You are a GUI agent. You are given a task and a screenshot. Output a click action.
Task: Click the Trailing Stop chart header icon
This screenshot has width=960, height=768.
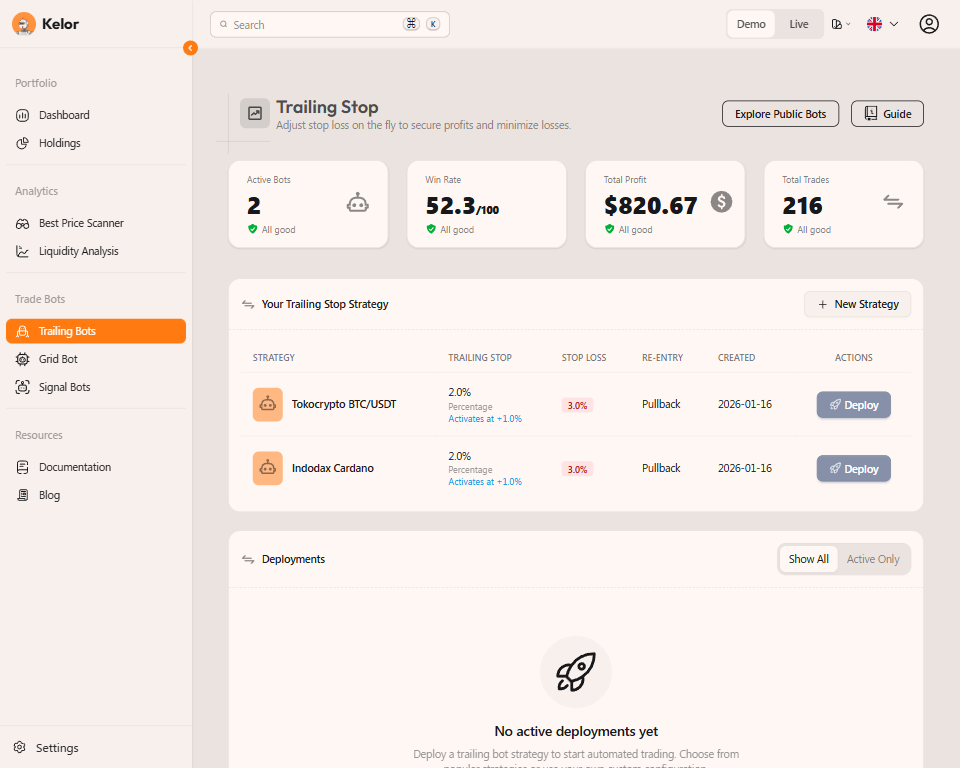click(x=255, y=114)
